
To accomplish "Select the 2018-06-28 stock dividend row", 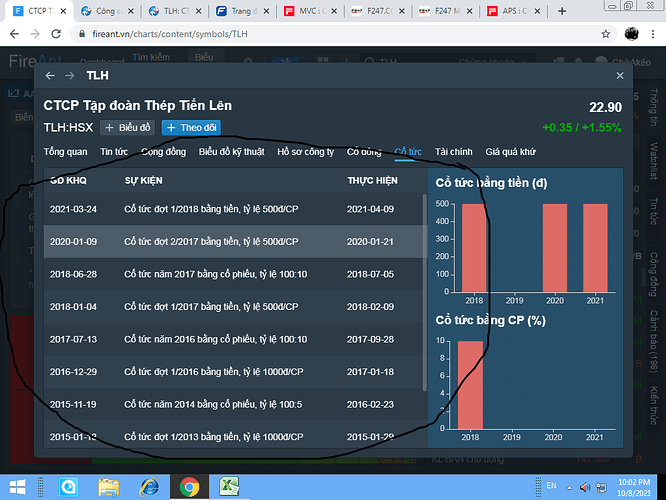I will pyautogui.click(x=234, y=274).
